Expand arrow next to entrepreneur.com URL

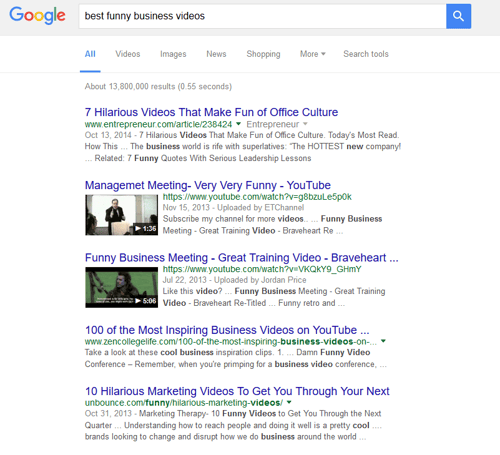coord(238,124)
